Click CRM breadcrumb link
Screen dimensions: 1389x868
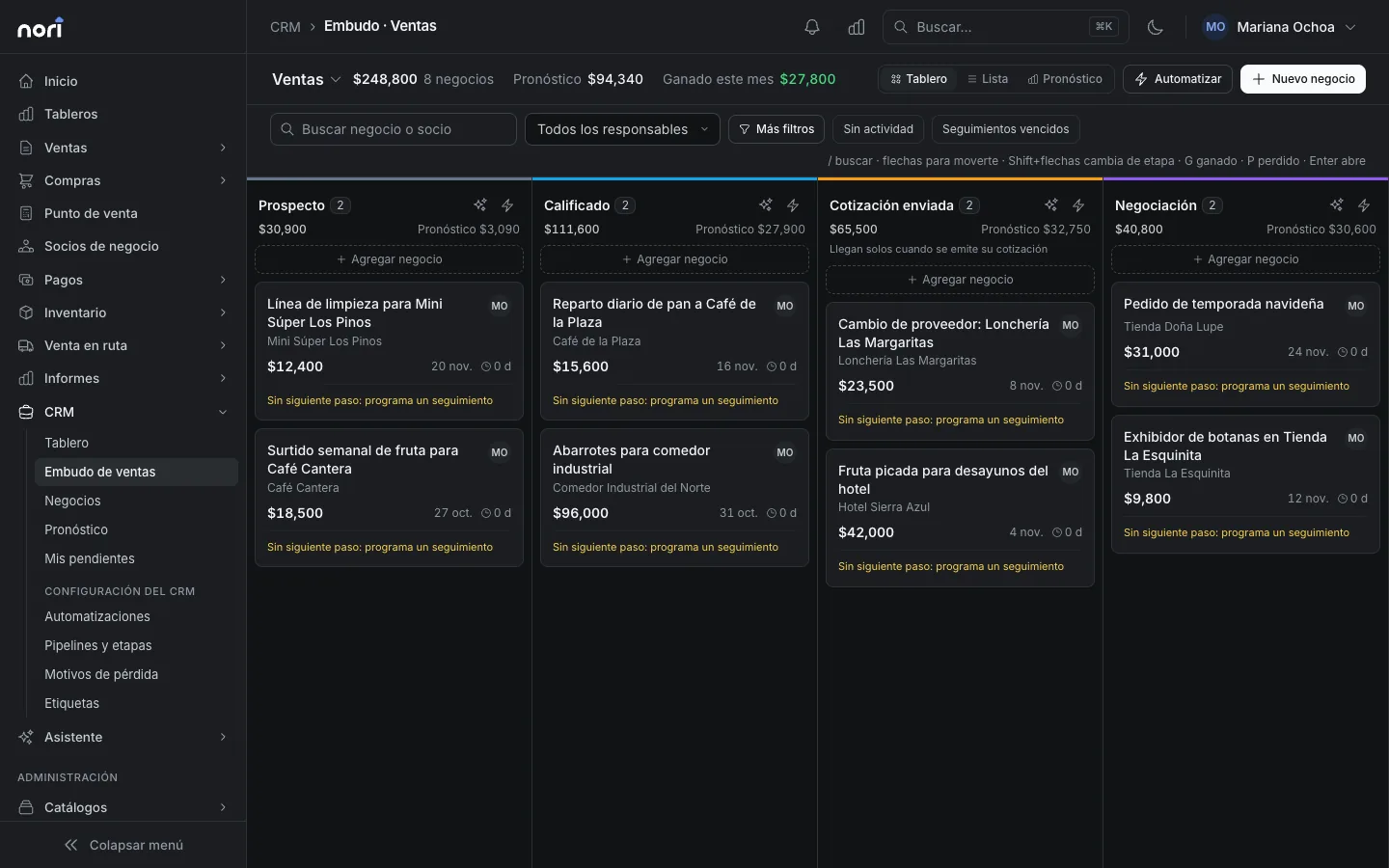pos(286,27)
